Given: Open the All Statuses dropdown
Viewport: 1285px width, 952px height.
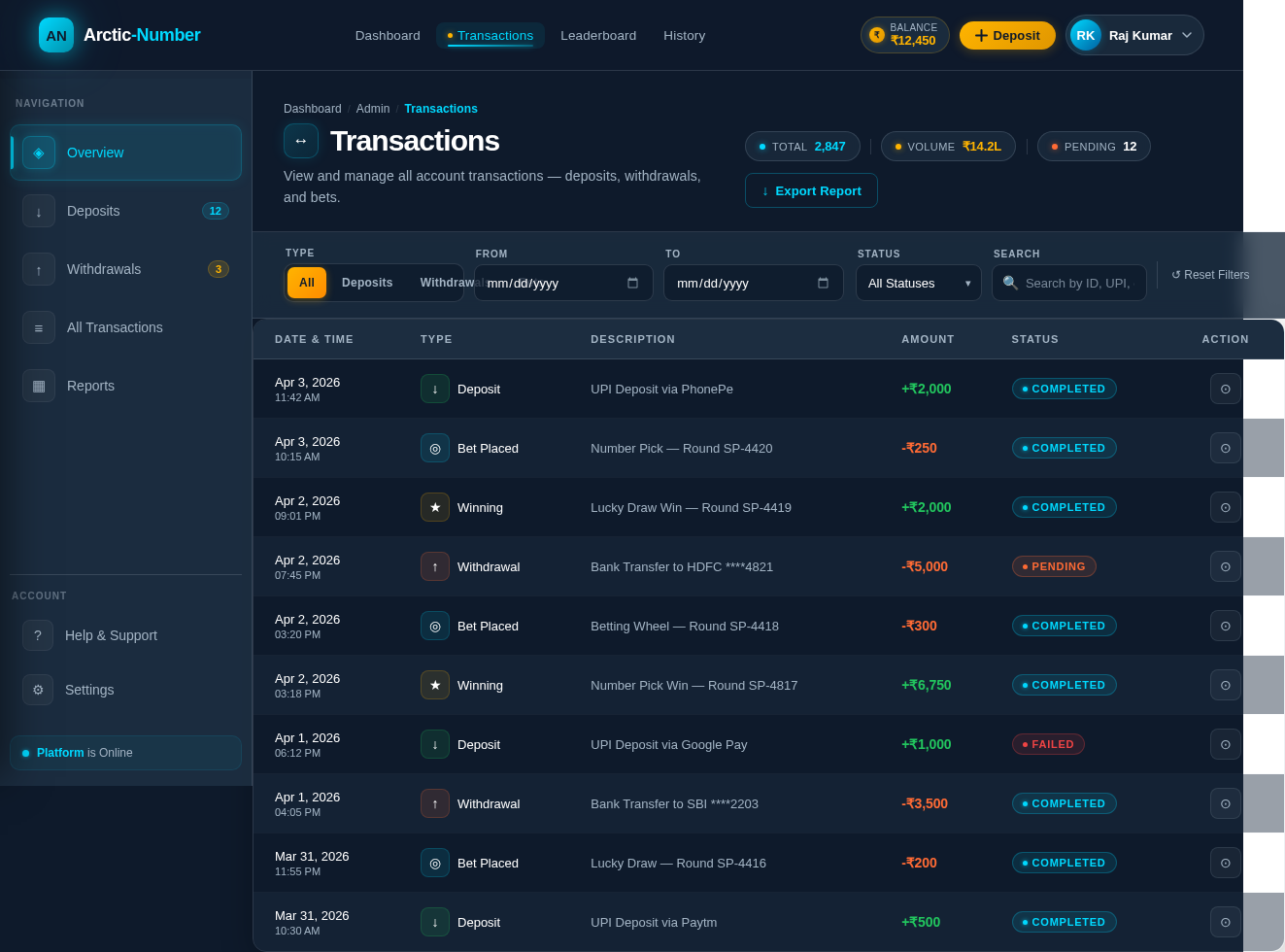Looking at the screenshot, I should (918, 283).
